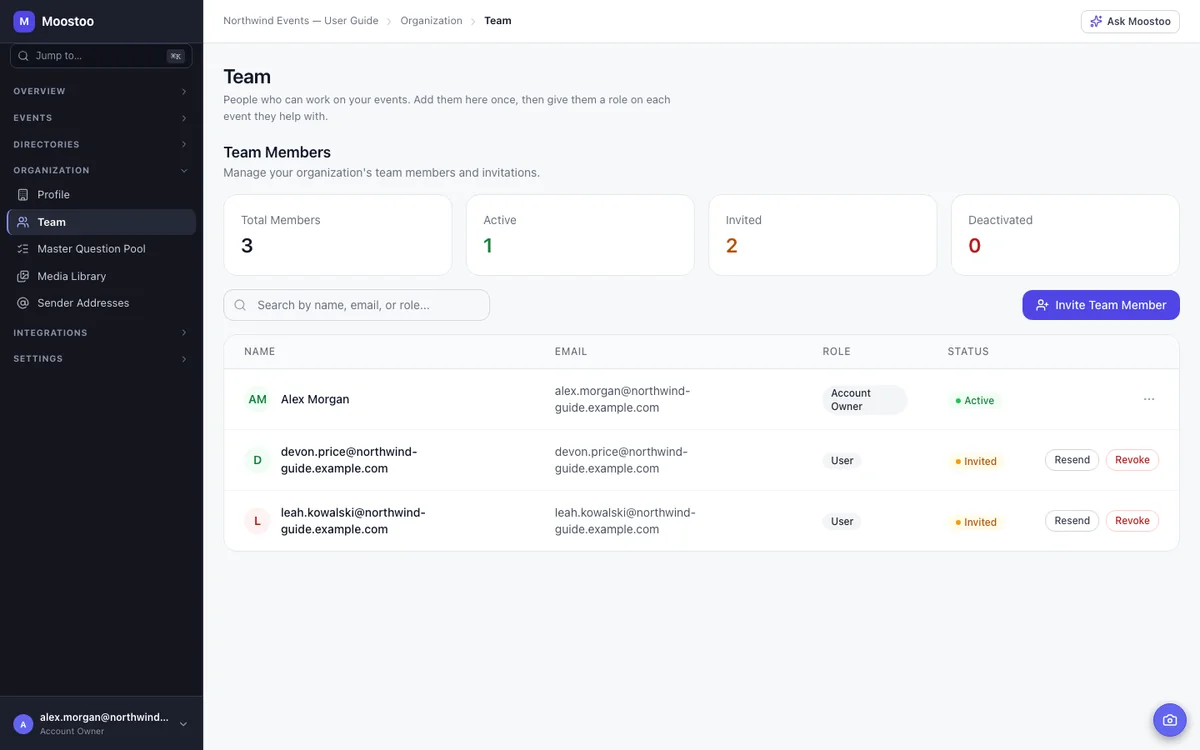
Task: Click the AM avatar for Alex Morgan
Action: (257, 399)
